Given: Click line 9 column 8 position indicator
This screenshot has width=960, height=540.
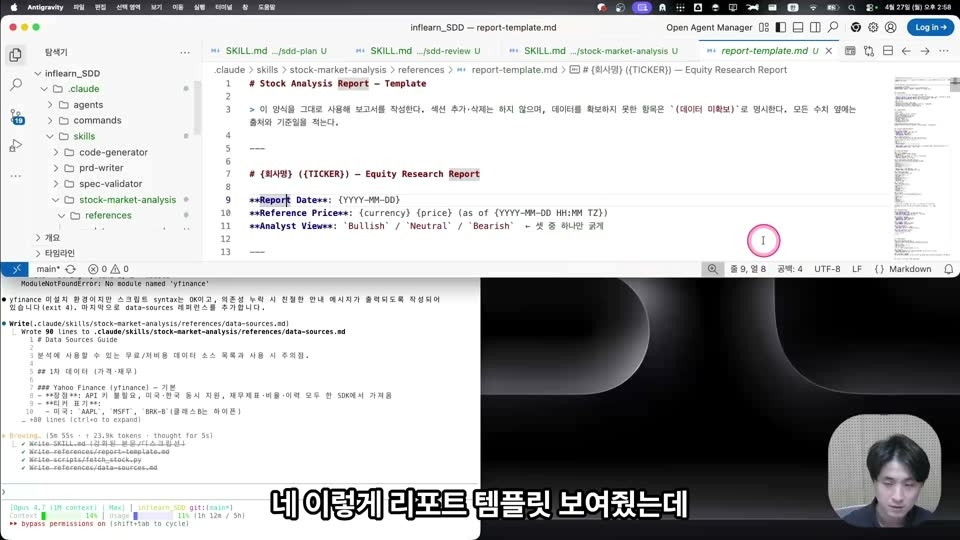Looking at the screenshot, I should [x=748, y=269].
